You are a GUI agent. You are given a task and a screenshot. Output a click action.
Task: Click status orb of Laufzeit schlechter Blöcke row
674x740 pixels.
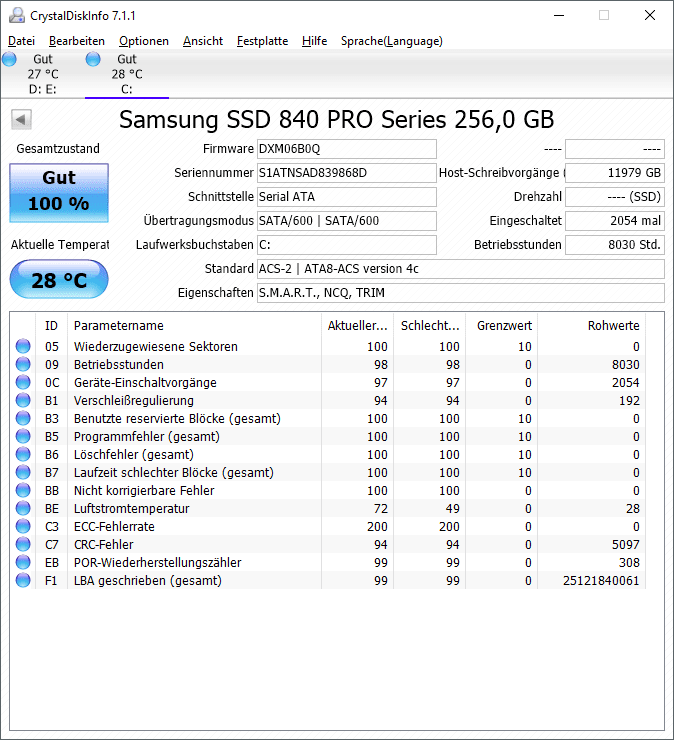coord(23,472)
